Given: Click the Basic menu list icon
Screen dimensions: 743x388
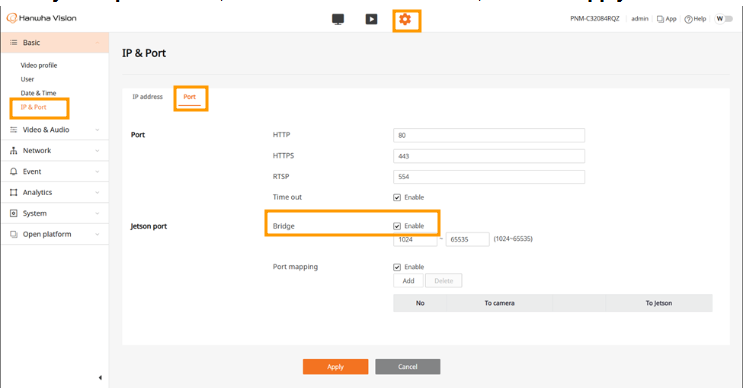Looking at the screenshot, I should [x=14, y=43].
